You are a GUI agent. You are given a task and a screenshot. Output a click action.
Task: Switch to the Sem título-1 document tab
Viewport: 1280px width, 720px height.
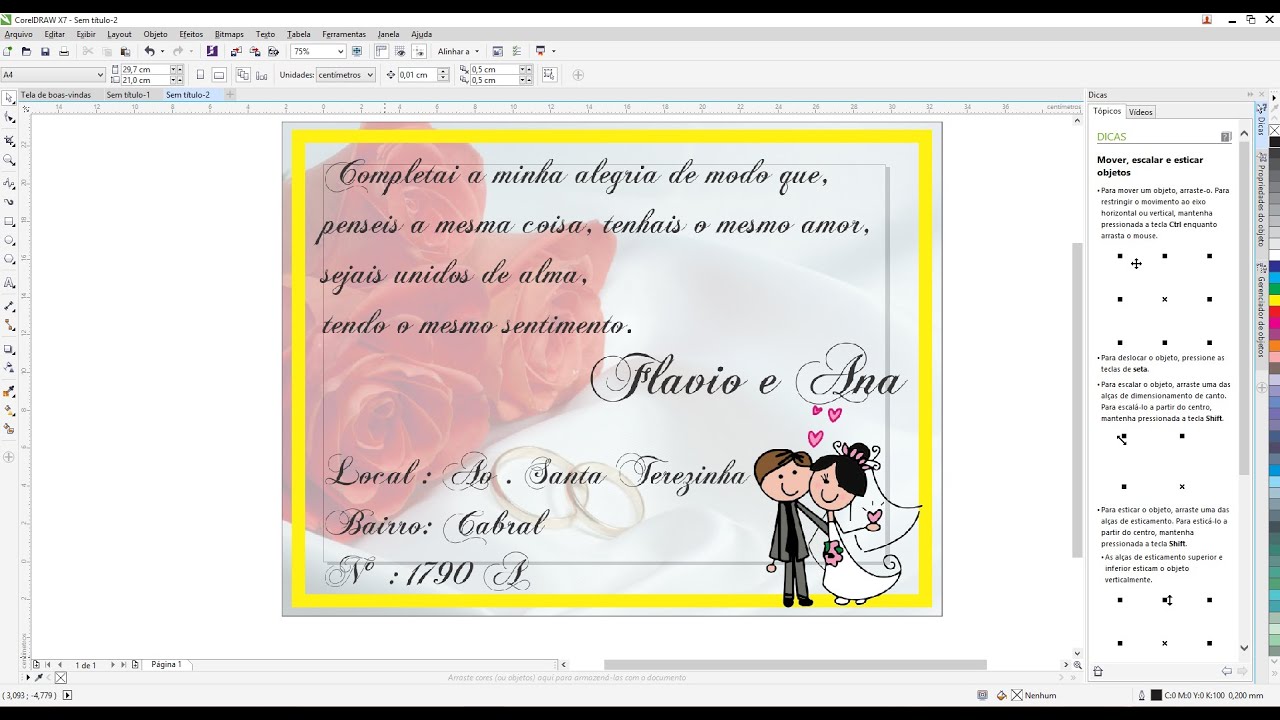128,95
